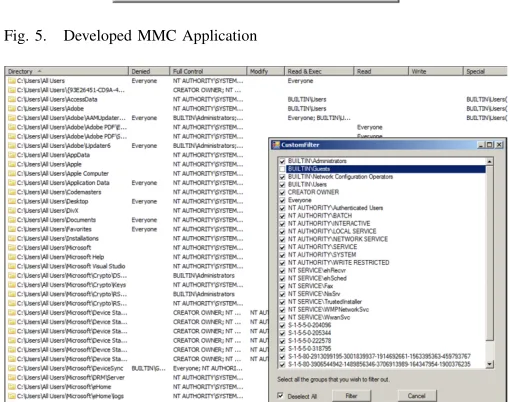Select the NT AUTHORITY\WRITE RESTRICTED list entry
Viewport: 510px width, 402px height.
pos(338,263)
